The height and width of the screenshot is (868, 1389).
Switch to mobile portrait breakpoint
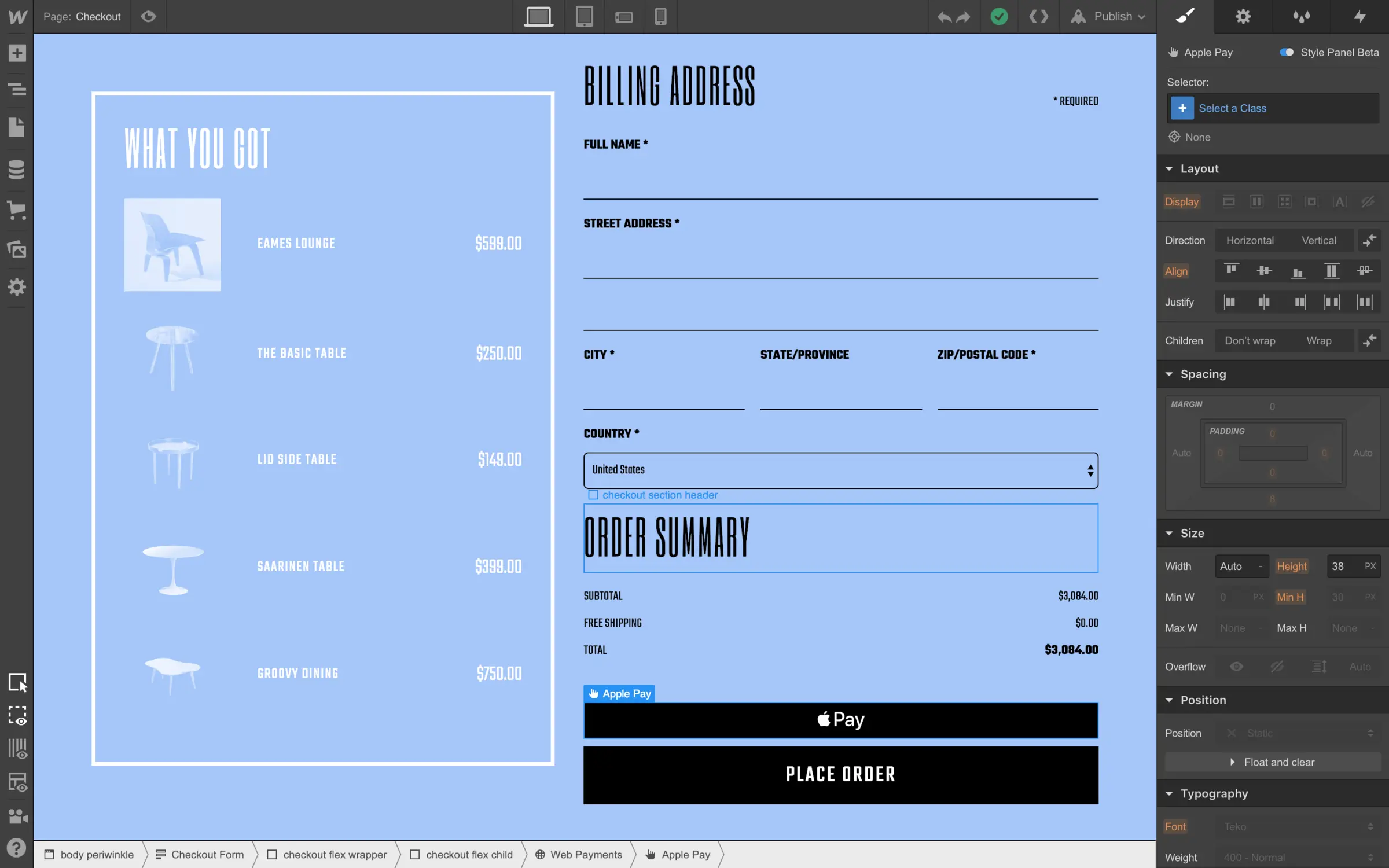coord(660,16)
